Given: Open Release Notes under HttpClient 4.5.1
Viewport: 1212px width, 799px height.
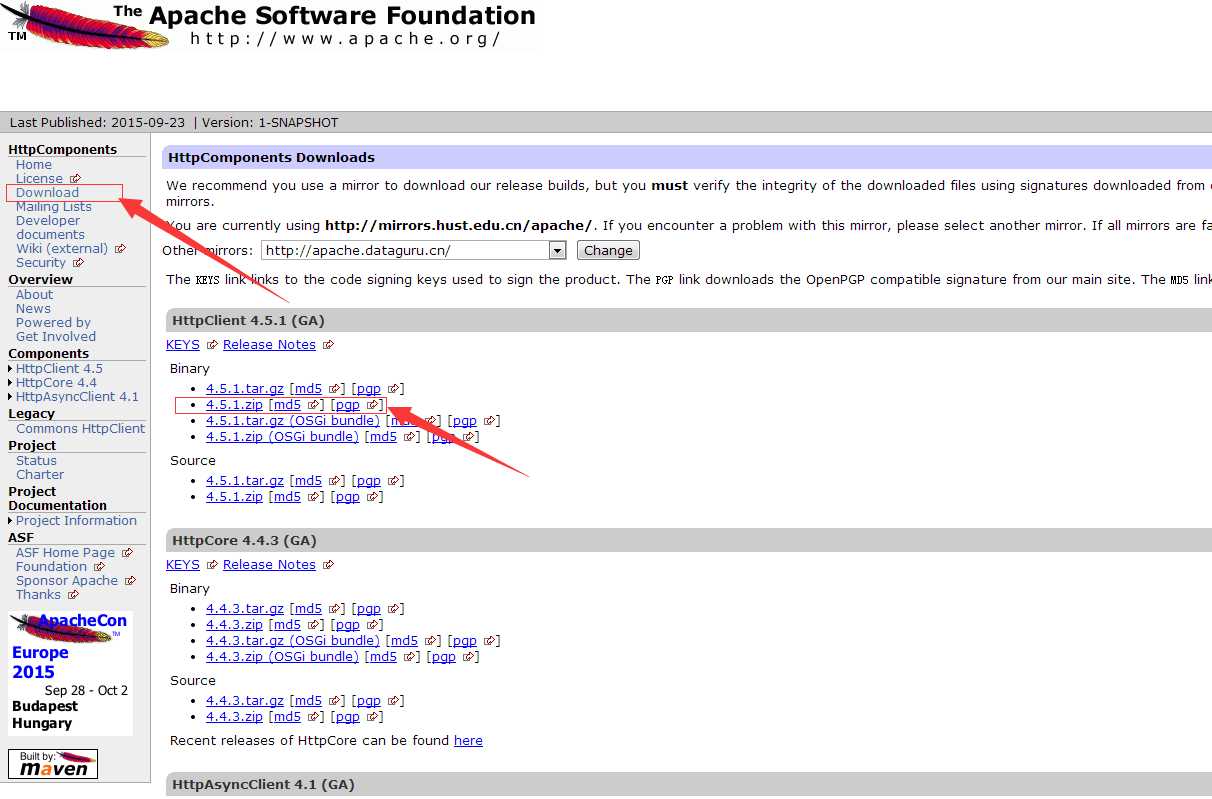Looking at the screenshot, I should (269, 345).
